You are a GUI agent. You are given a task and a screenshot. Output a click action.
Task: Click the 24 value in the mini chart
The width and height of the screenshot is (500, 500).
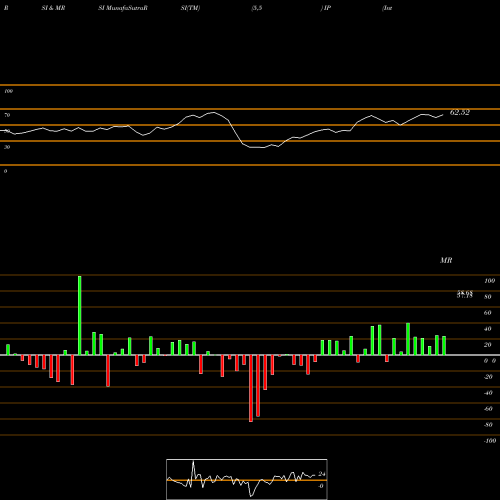click(322, 474)
